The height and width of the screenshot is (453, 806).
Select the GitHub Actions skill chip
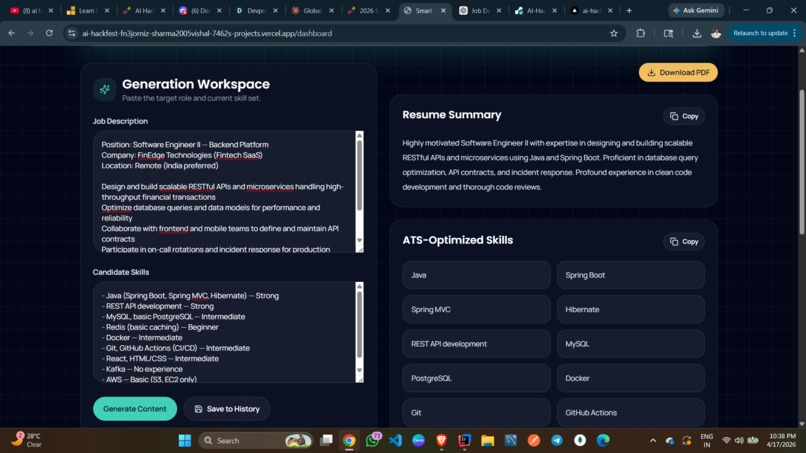[x=631, y=412]
